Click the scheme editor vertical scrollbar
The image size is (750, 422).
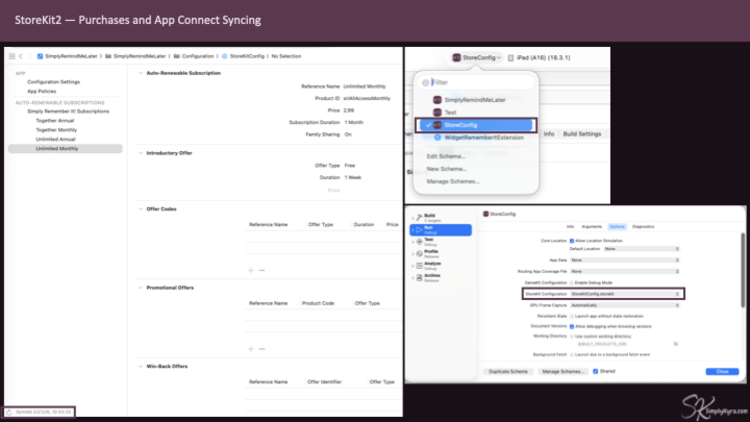point(742,270)
